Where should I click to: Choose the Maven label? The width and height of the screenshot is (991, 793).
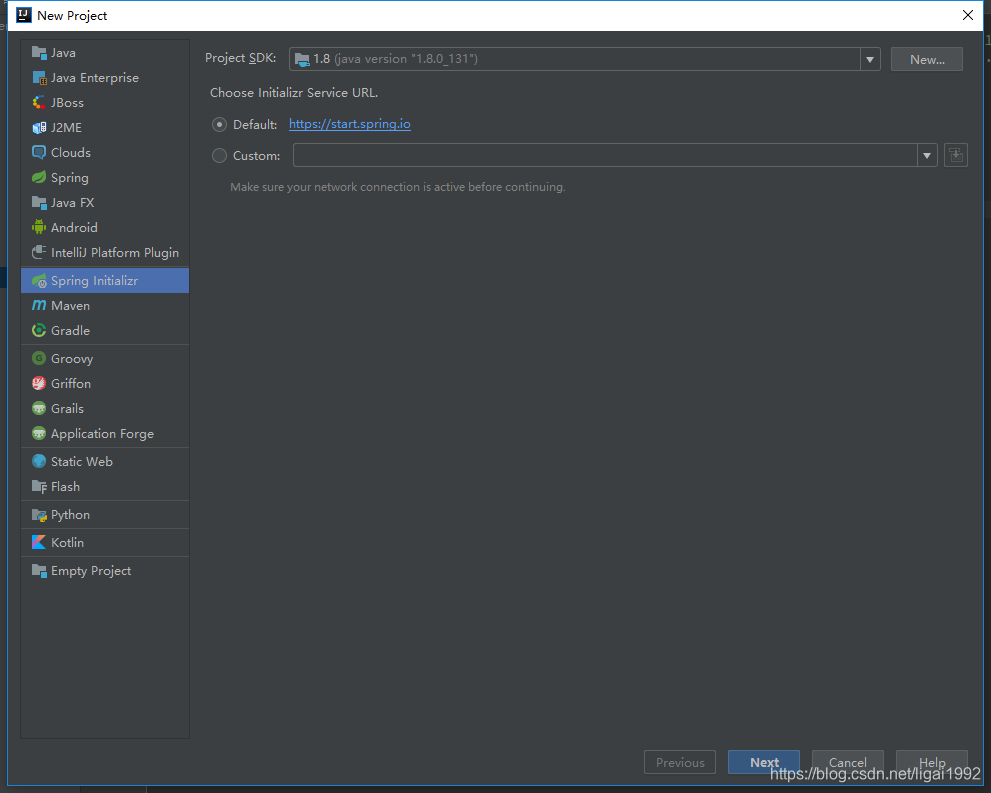point(70,306)
